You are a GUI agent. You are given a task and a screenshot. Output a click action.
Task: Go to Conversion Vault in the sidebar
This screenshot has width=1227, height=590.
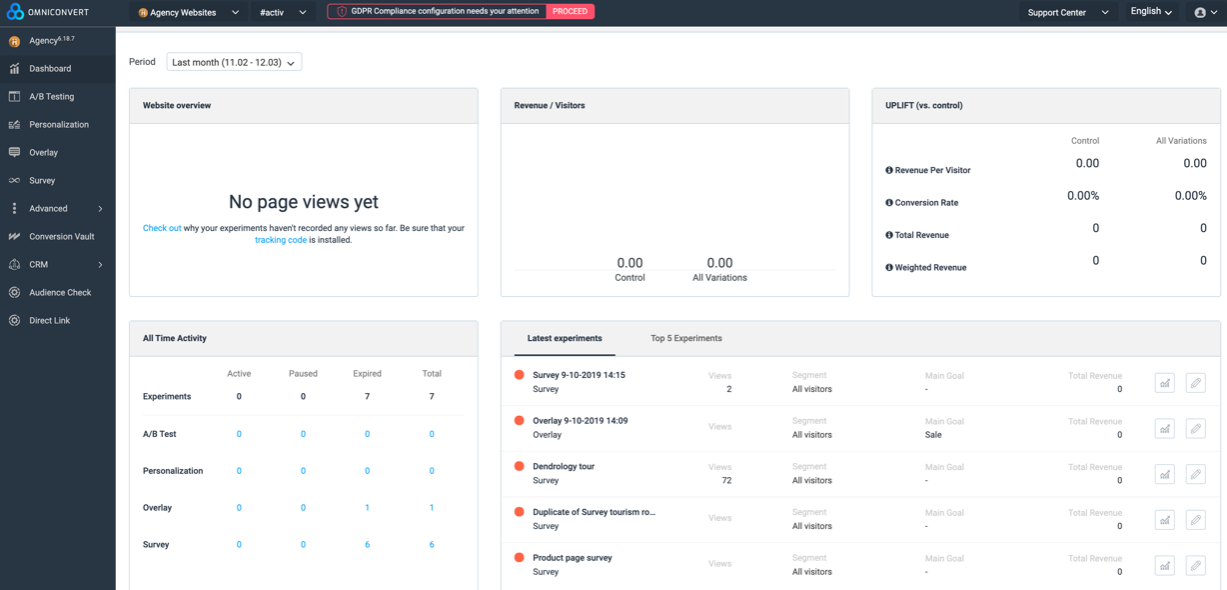point(61,237)
